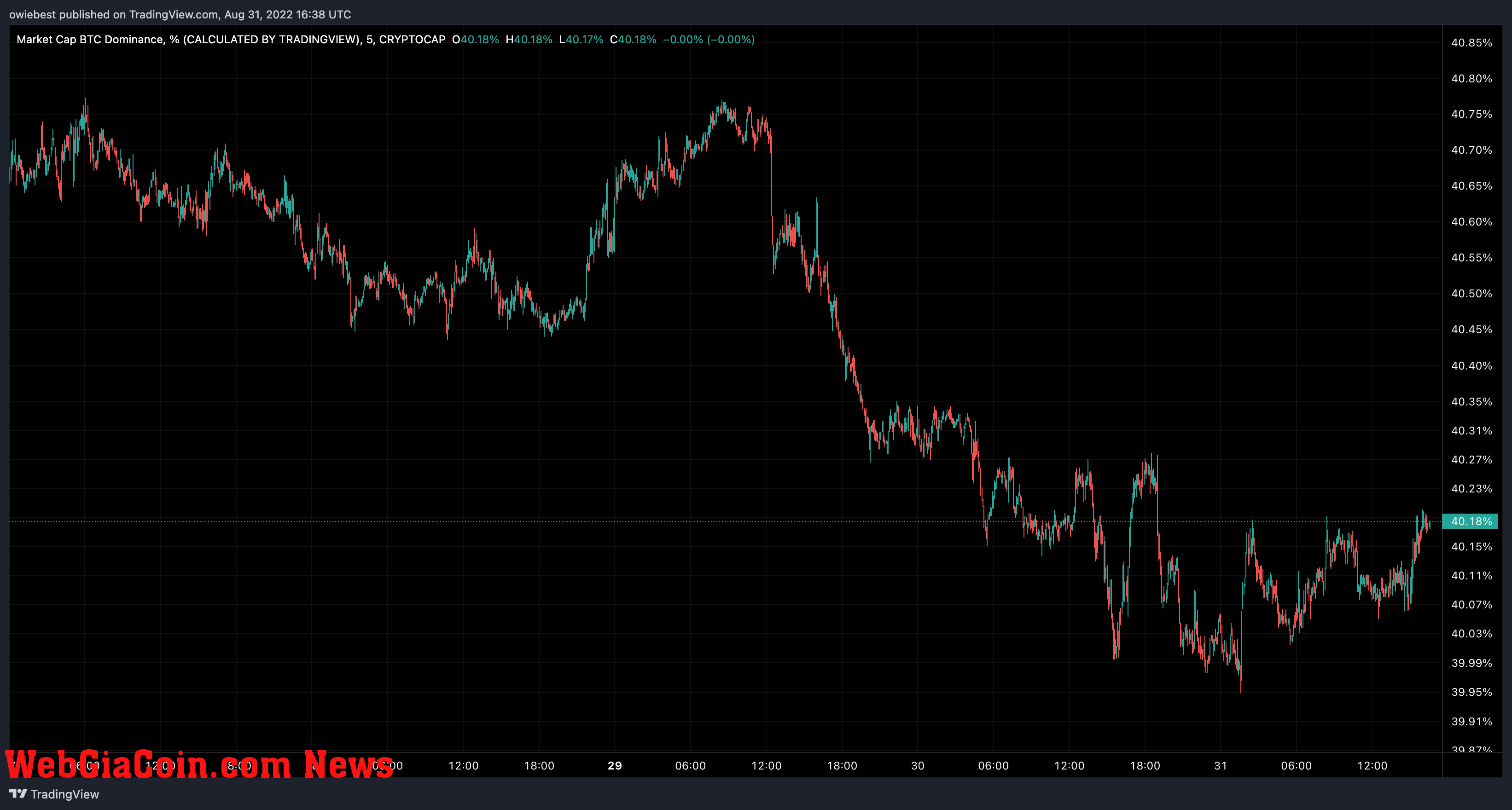The image size is (1512, 810).
Task: Click the 18:00 label before date 29
Action: (539, 765)
